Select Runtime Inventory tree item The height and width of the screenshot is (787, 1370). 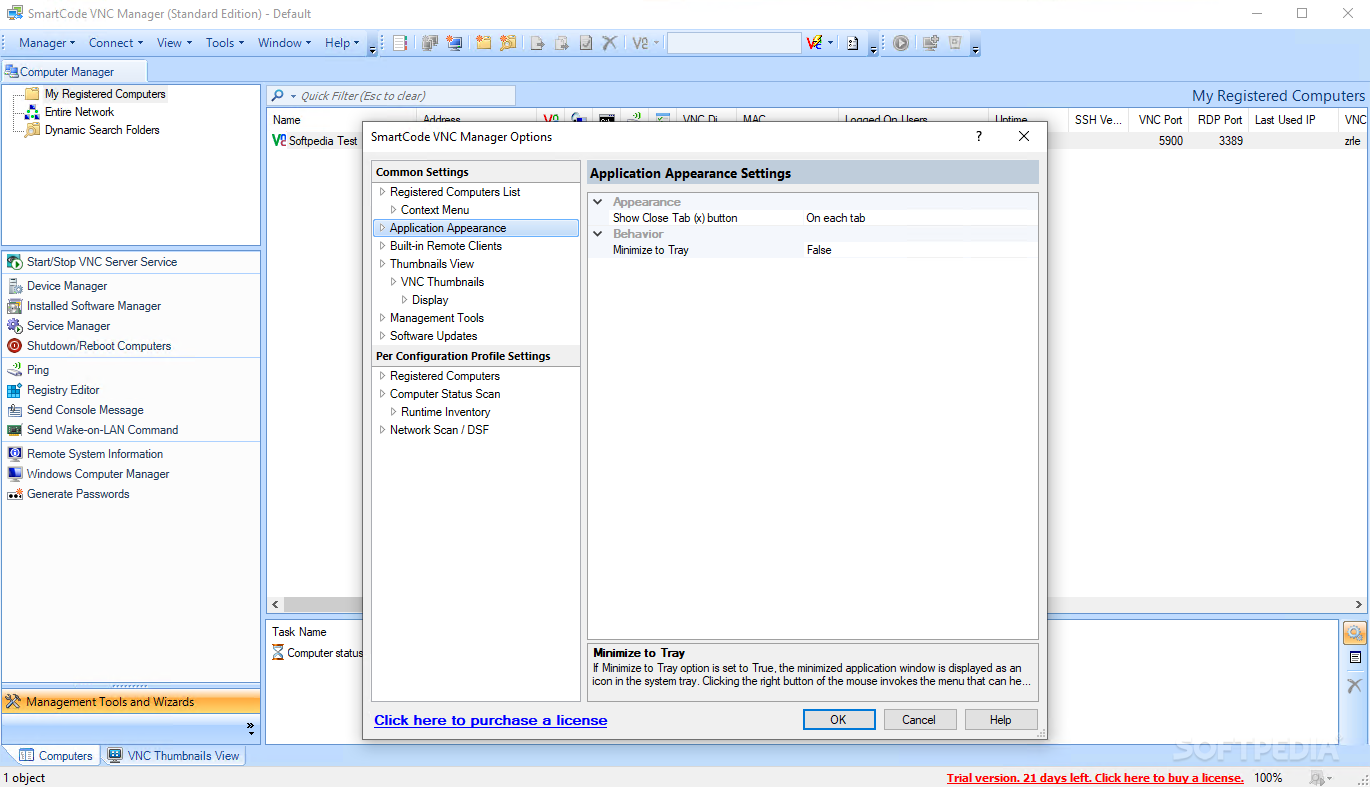445,412
